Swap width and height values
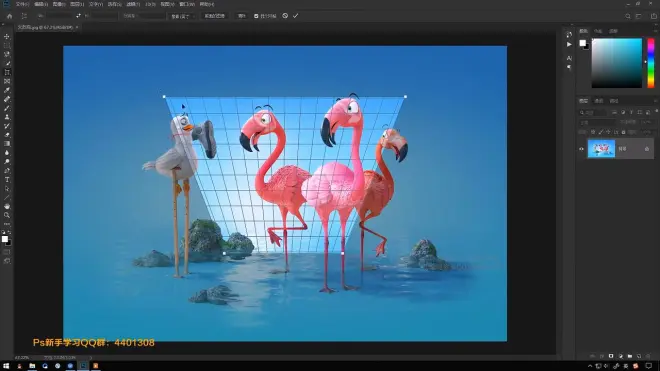This screenshot has height=371, width=660. (x=78, y=16)
